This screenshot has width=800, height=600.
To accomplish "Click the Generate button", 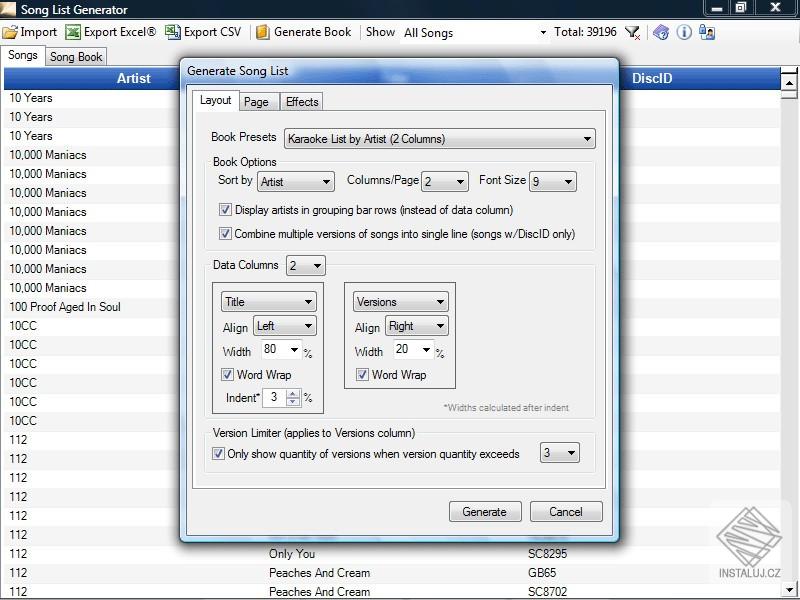I will point(485,512).
